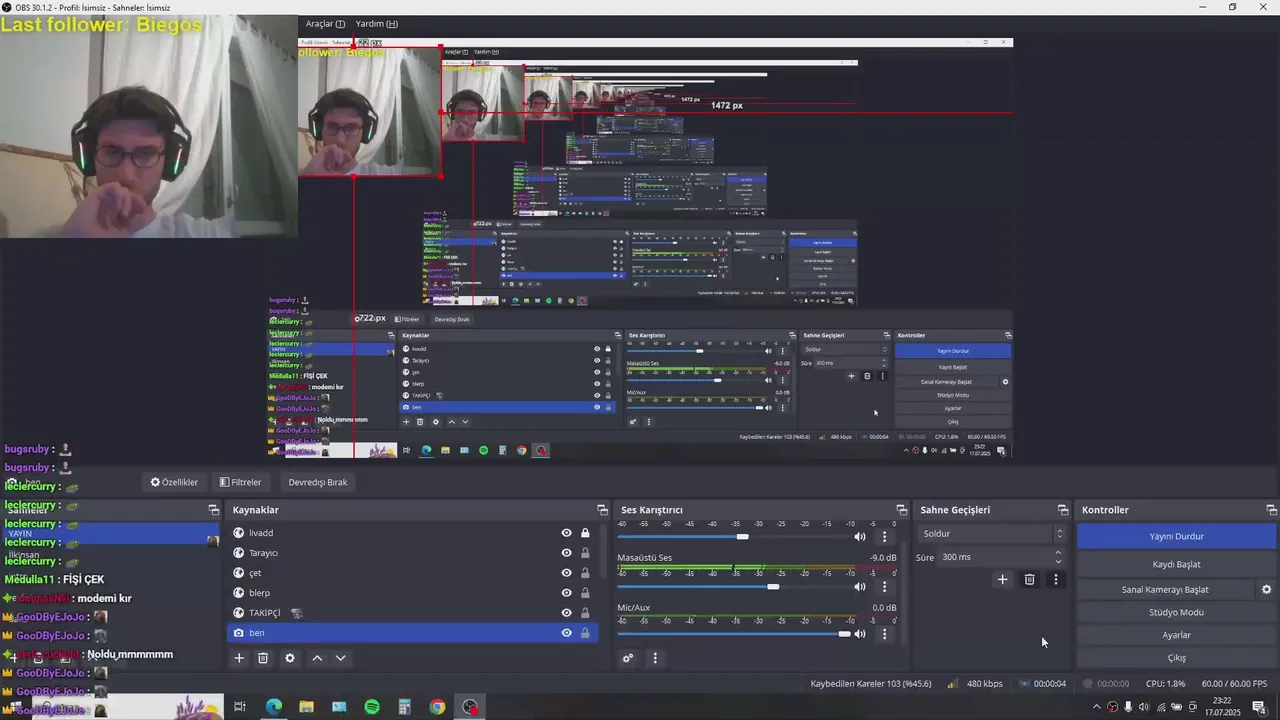Select the İlkinsan scene
Image resolution: width=1280 pixels, height=720 pixels.
(x=112, y=554)
